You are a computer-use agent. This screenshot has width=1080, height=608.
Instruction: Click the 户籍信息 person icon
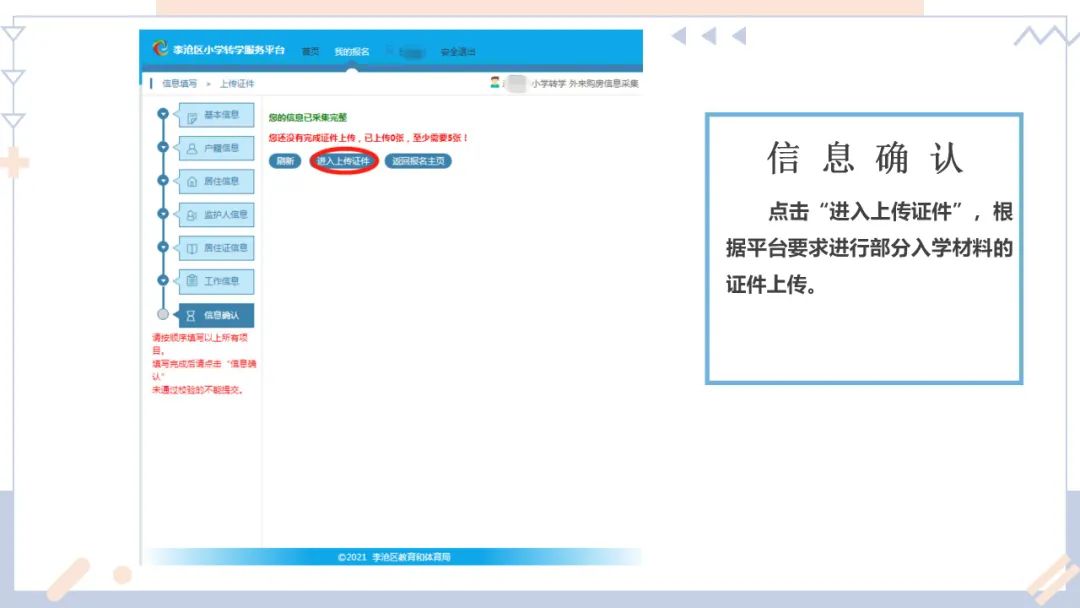(190, 148)
